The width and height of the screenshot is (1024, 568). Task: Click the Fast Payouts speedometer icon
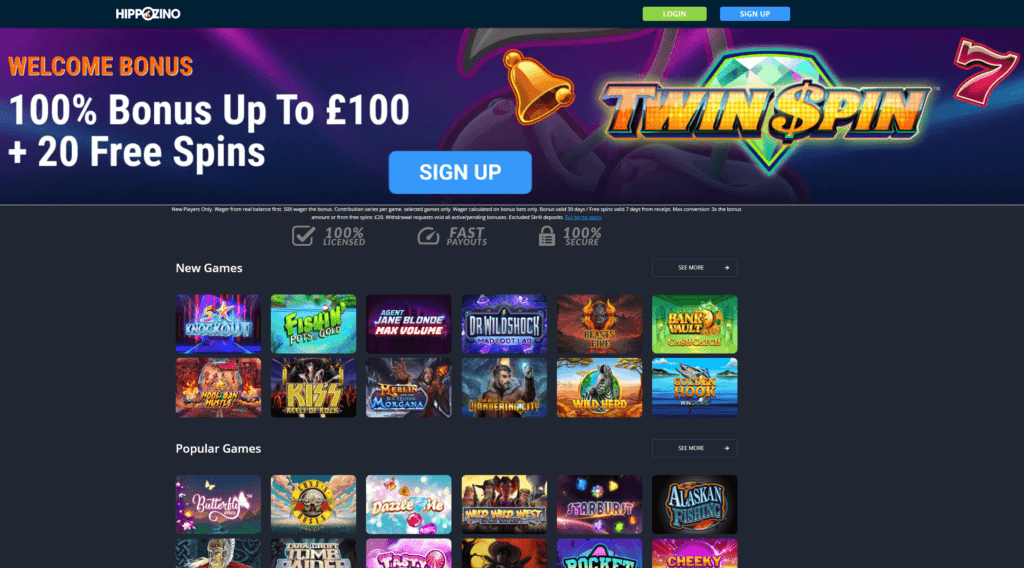(428, 236)
